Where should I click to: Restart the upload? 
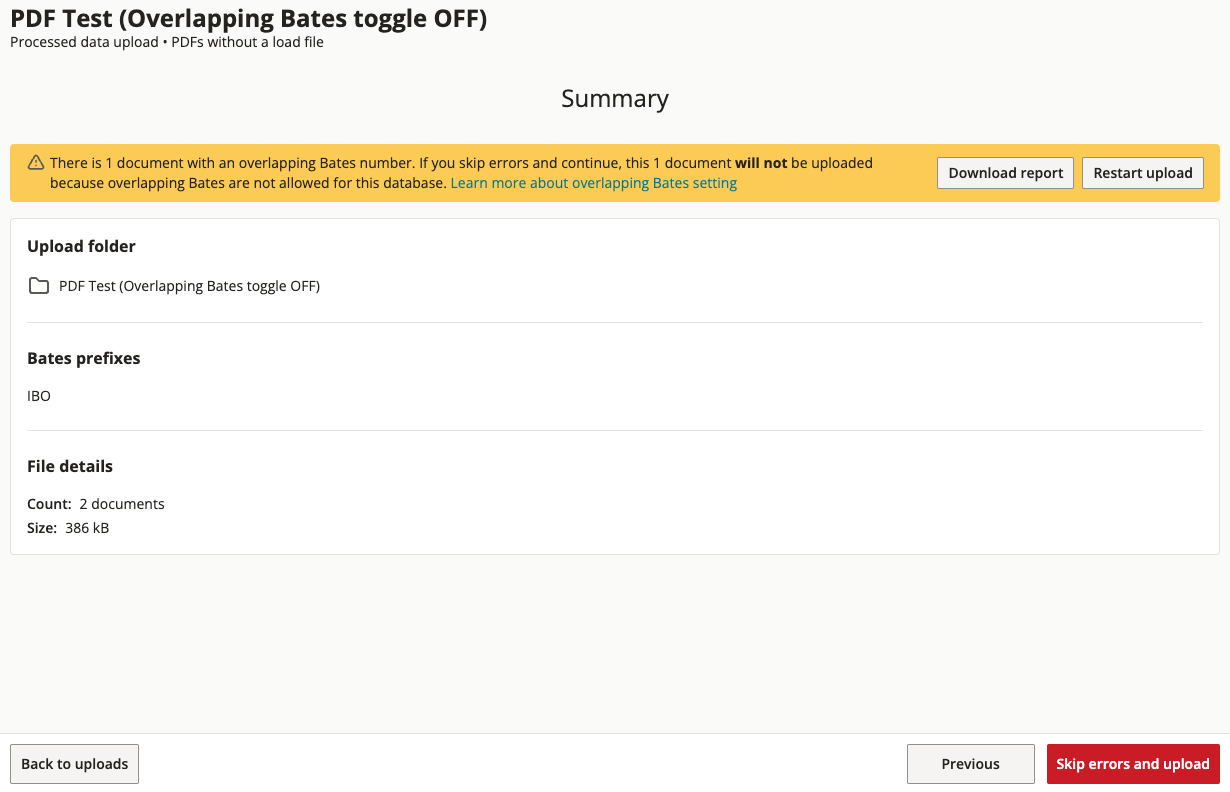coord(1142,173)
